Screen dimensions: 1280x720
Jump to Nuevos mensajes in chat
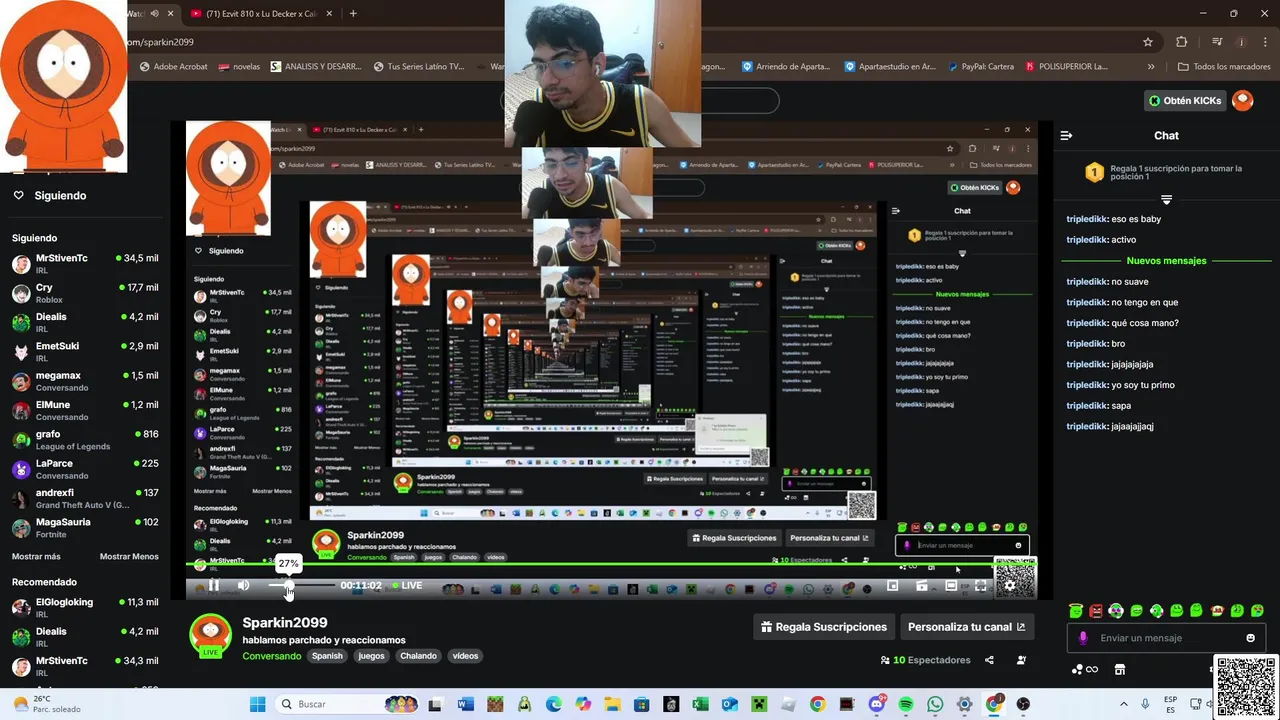coord(1166,261)
